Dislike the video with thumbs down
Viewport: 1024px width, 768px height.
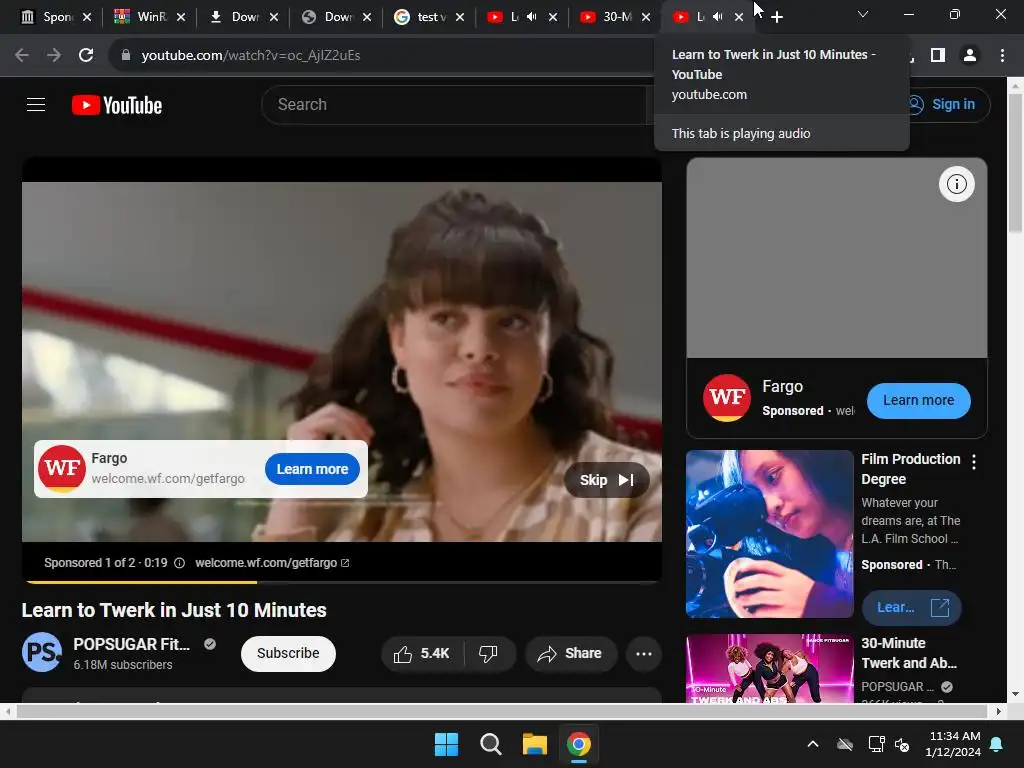488,654
